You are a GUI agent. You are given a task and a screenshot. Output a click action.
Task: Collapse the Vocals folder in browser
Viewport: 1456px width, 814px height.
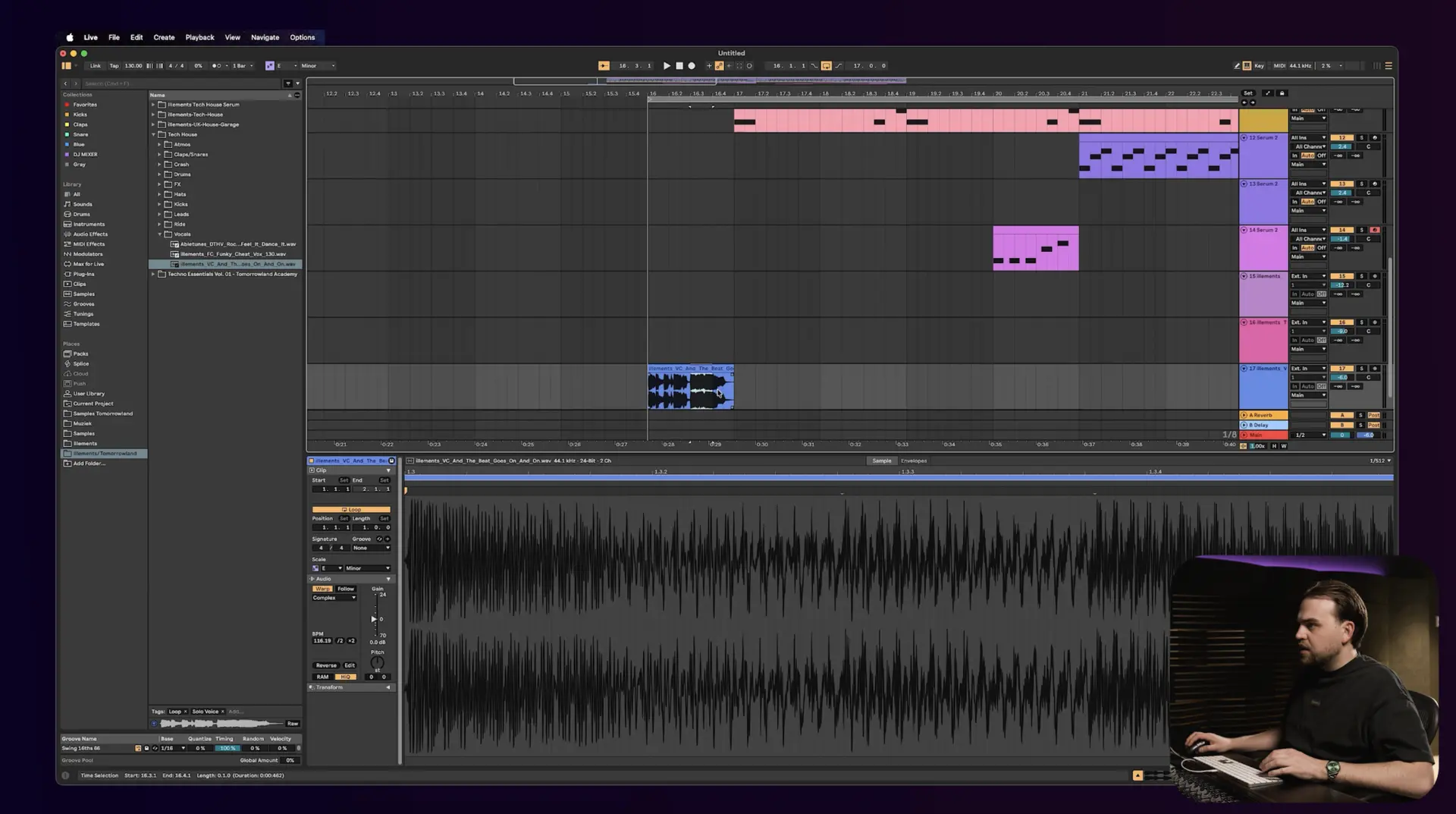click(x=159, y=234)
